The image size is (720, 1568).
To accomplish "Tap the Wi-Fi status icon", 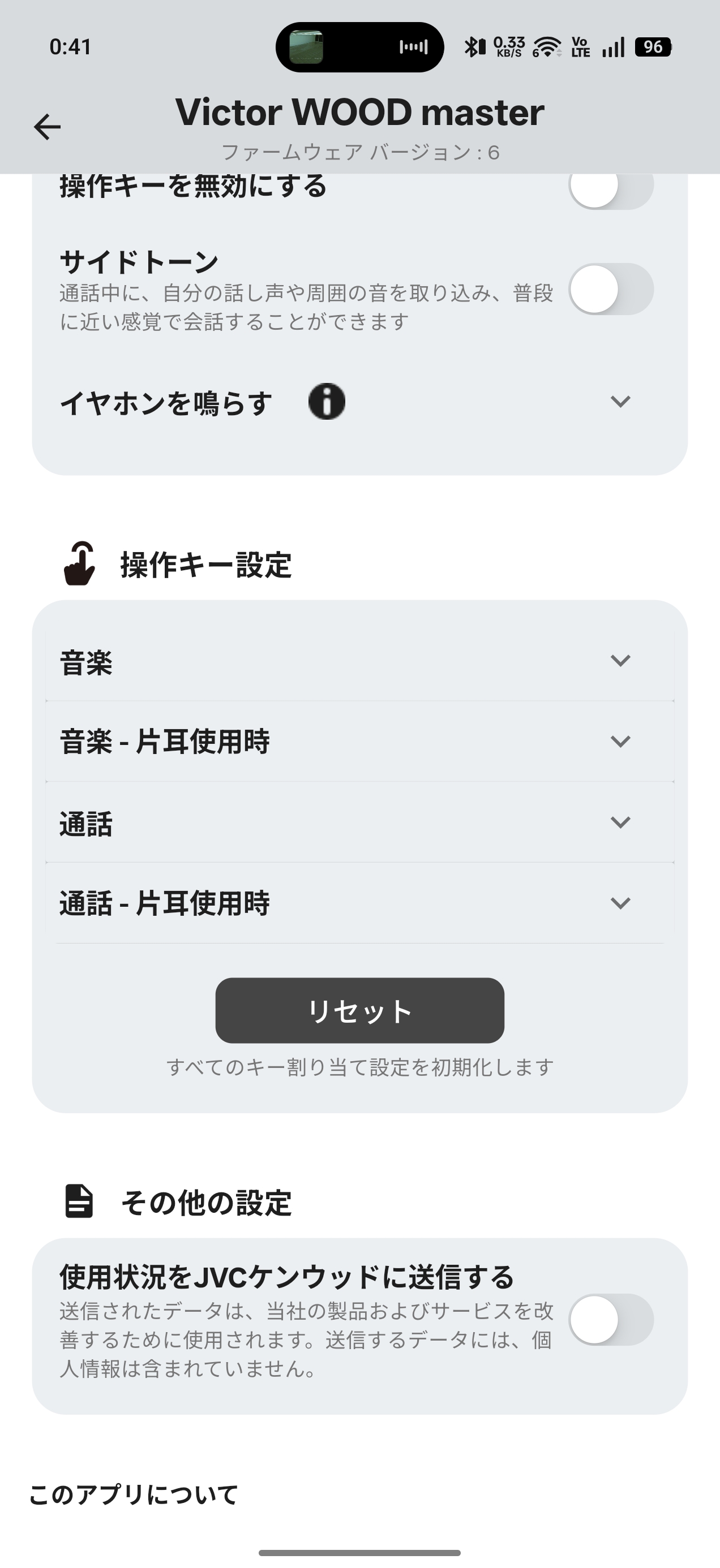I will [546, 47].
